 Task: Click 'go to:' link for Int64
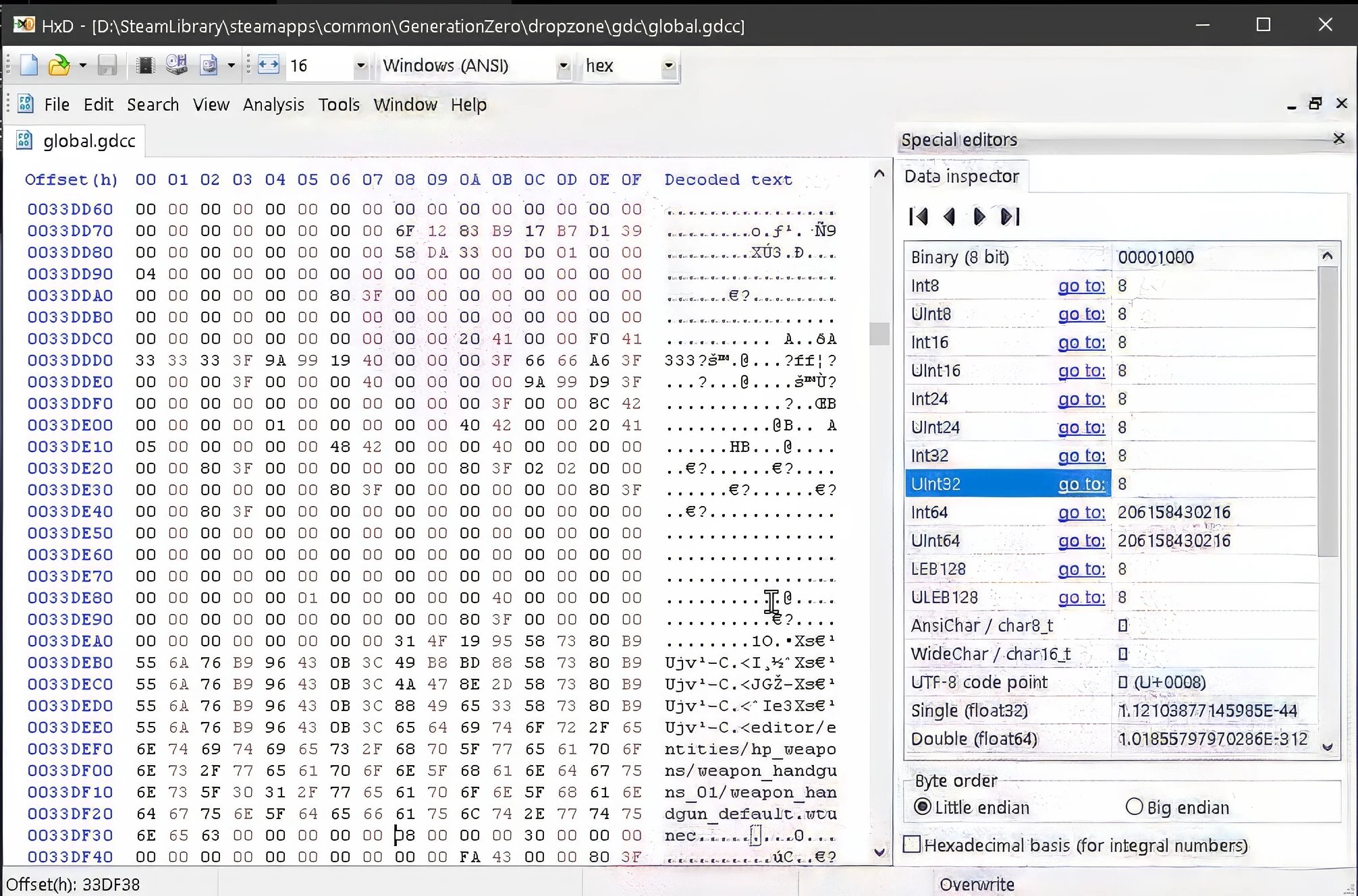tap(1081, 513)
